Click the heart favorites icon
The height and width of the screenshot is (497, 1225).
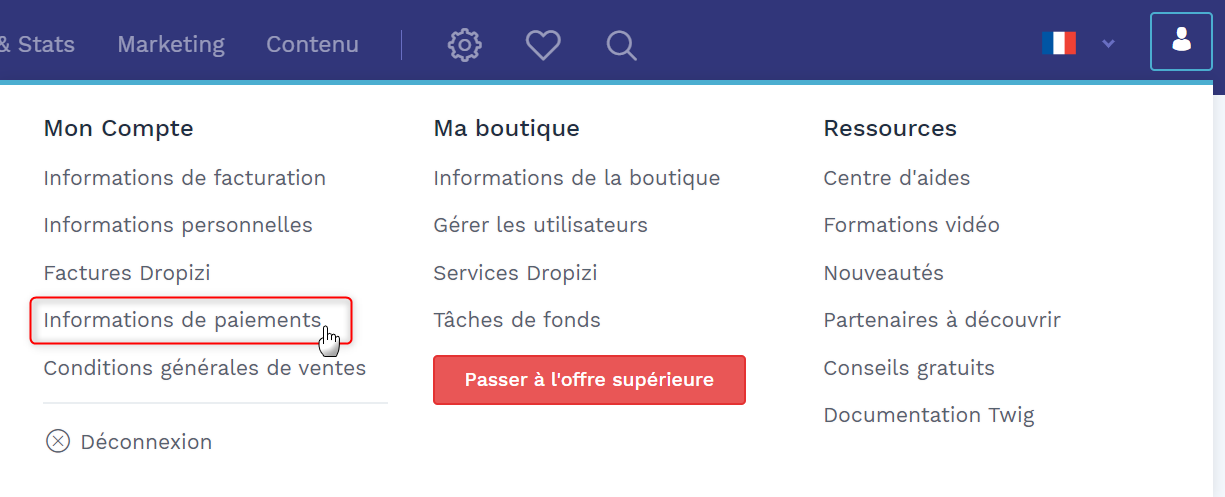(543, 45)
